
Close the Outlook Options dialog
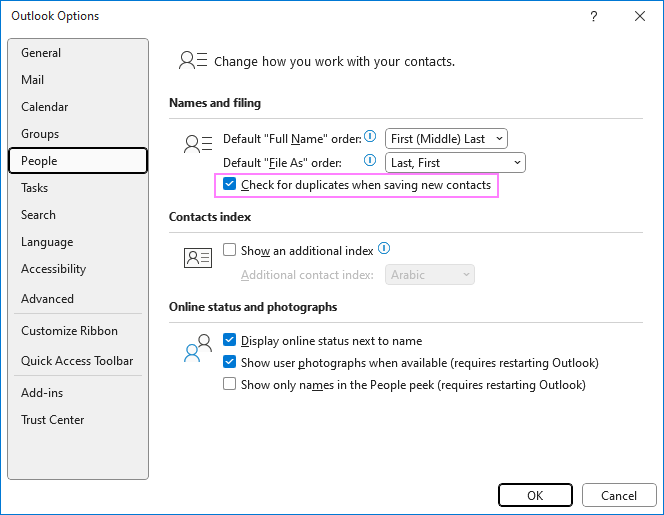[x=640, y=16]
